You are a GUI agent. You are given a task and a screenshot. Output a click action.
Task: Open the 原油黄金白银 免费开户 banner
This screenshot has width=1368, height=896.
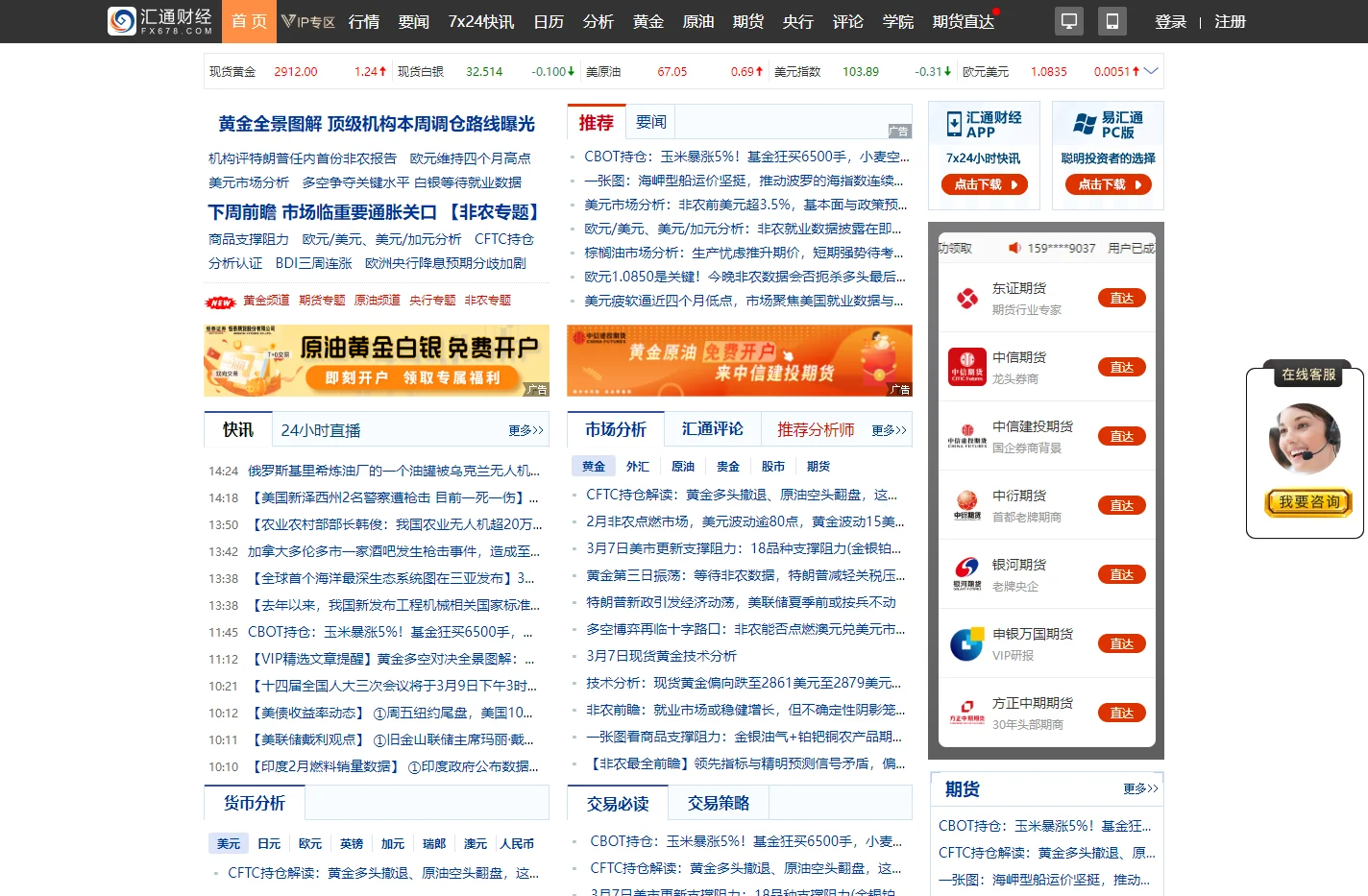[377, 360]
